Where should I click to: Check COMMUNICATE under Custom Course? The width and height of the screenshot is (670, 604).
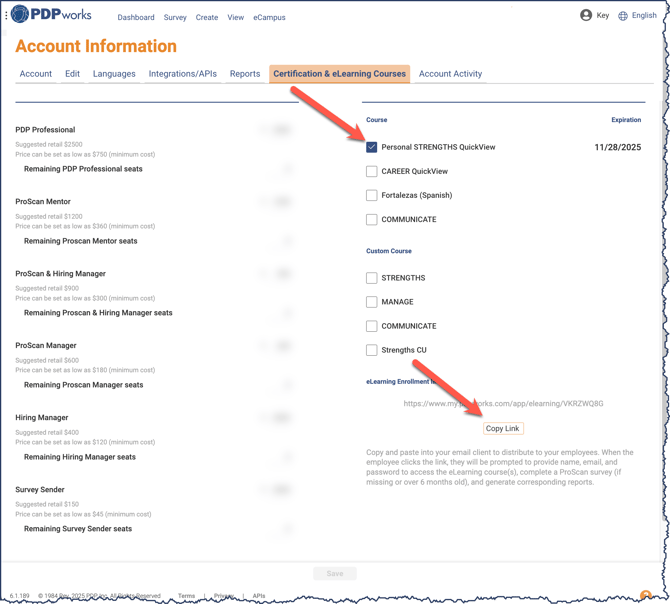(371, 326)
